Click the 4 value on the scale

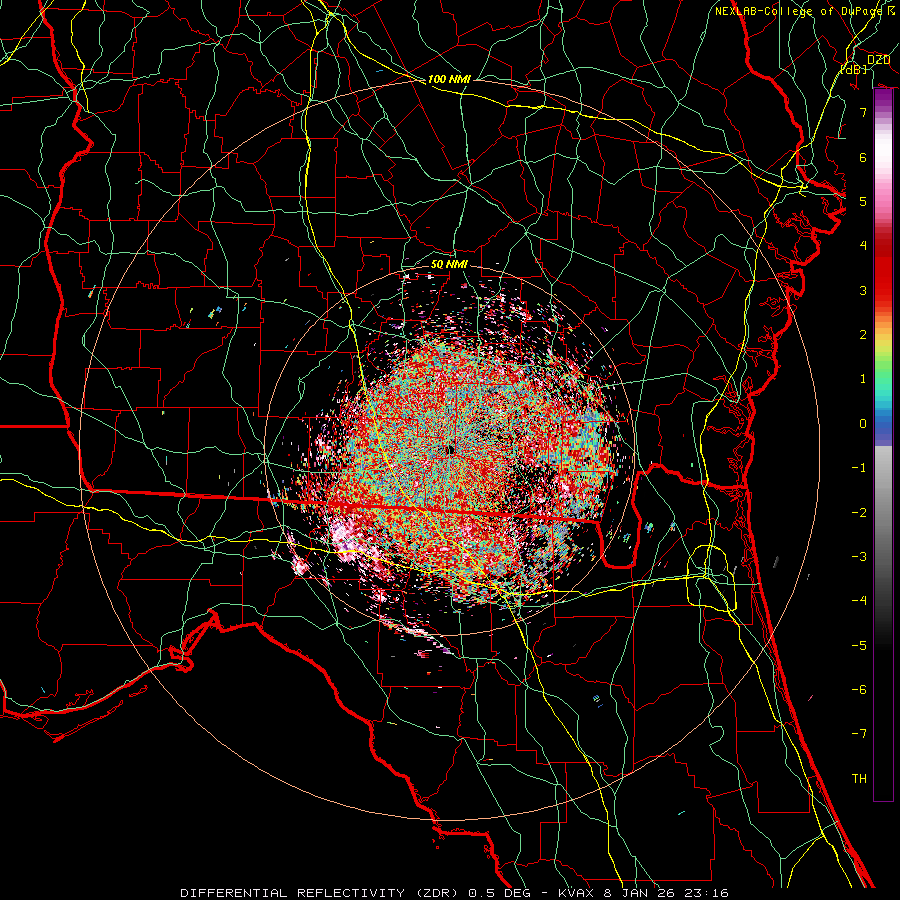(863, 246)
